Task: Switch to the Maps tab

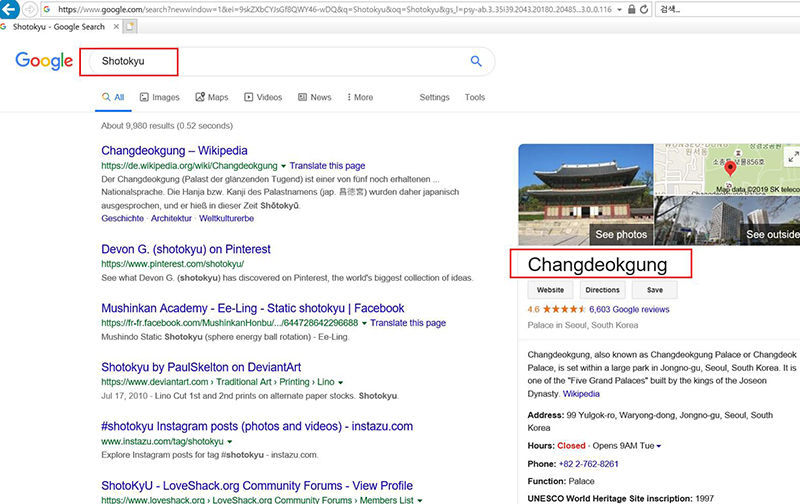Action: click(x=212, y=97)
